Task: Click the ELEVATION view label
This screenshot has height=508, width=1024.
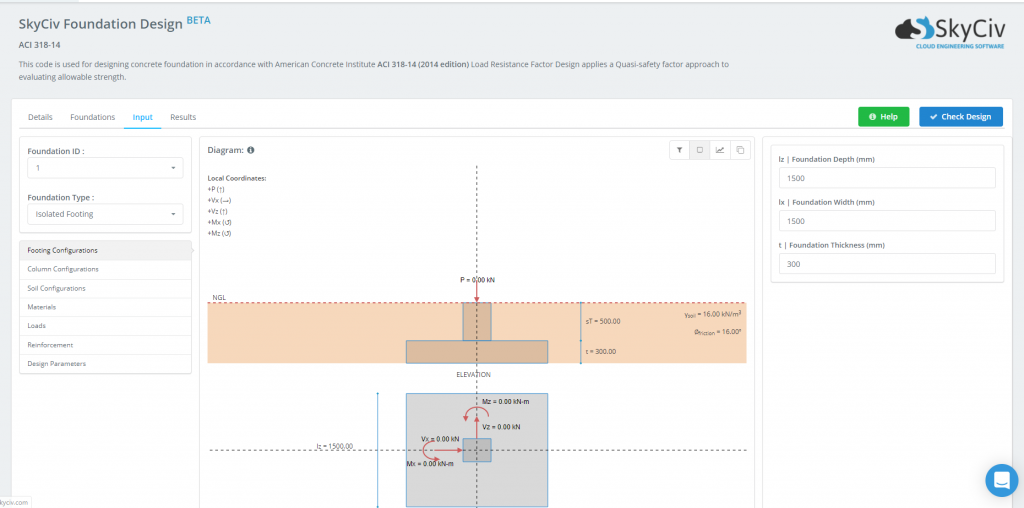Action: coord(473,375)
